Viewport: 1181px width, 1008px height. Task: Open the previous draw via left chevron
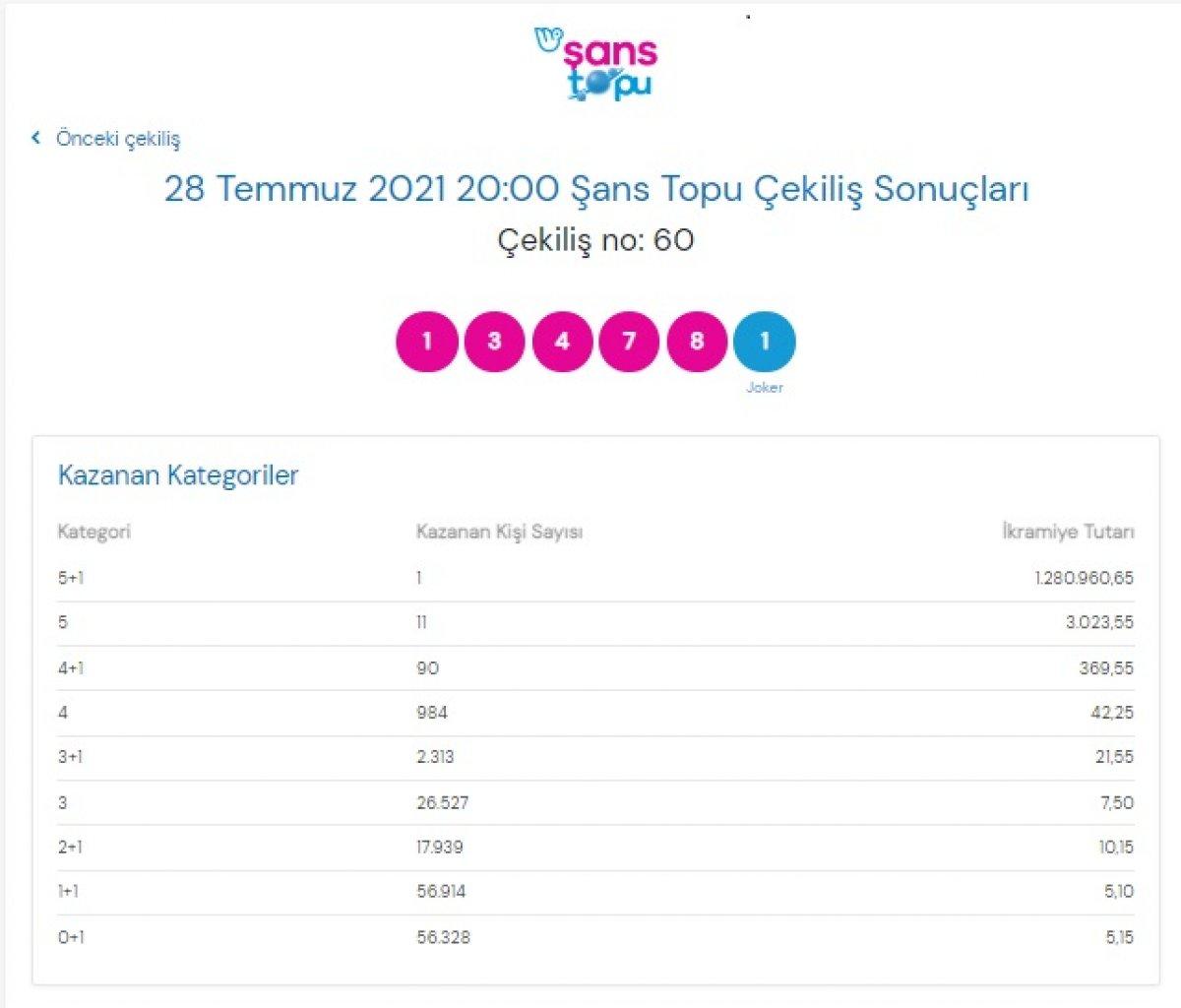33,139
